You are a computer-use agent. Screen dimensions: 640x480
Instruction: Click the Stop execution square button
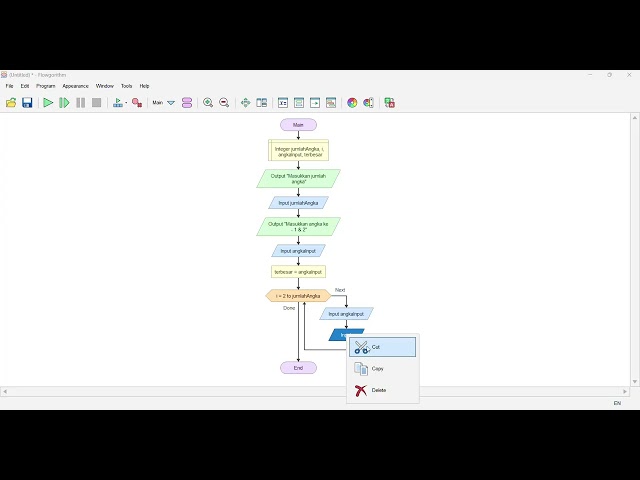(96, 102)
